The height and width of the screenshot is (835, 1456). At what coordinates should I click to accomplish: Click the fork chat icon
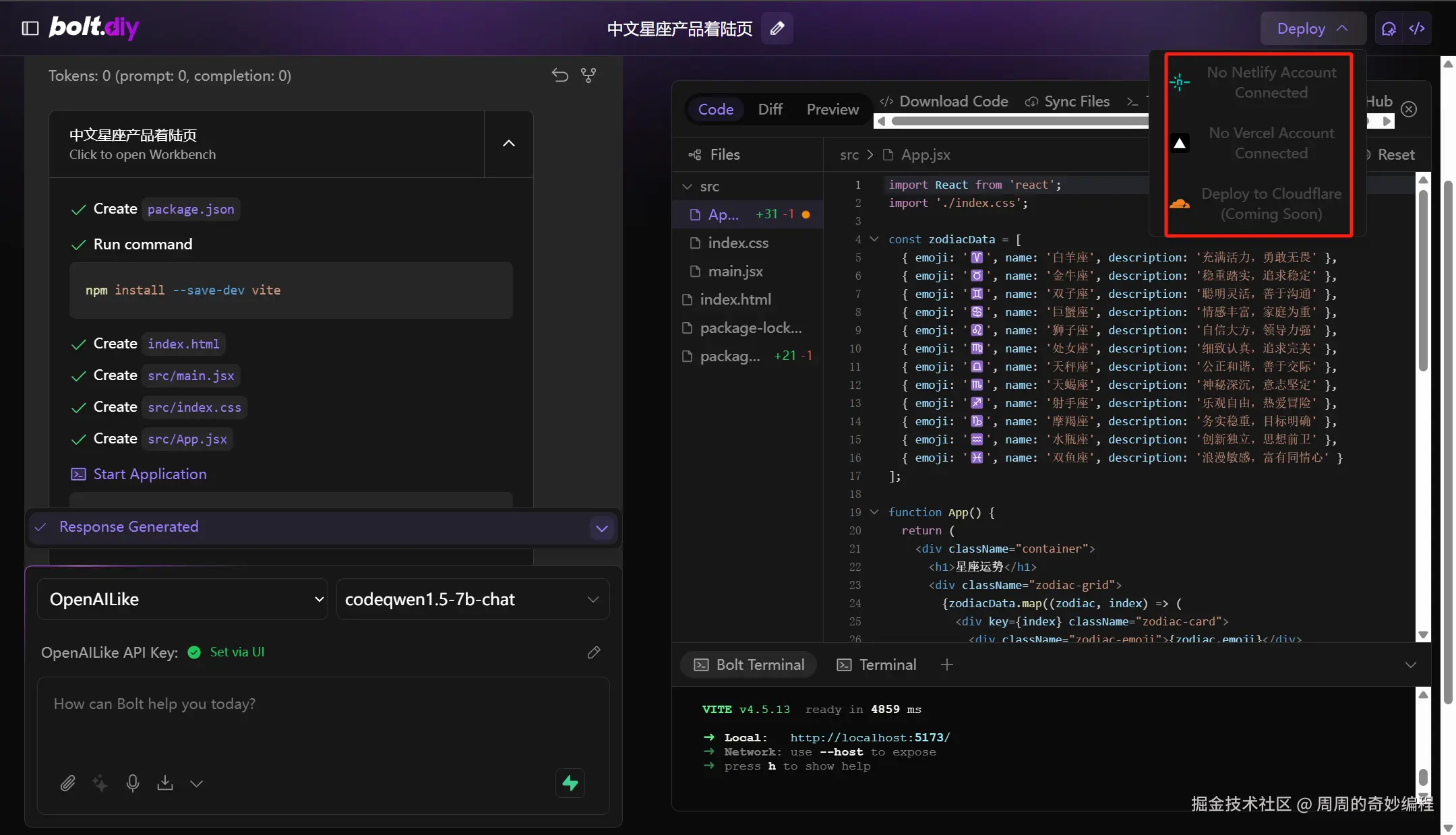(588, 75)
